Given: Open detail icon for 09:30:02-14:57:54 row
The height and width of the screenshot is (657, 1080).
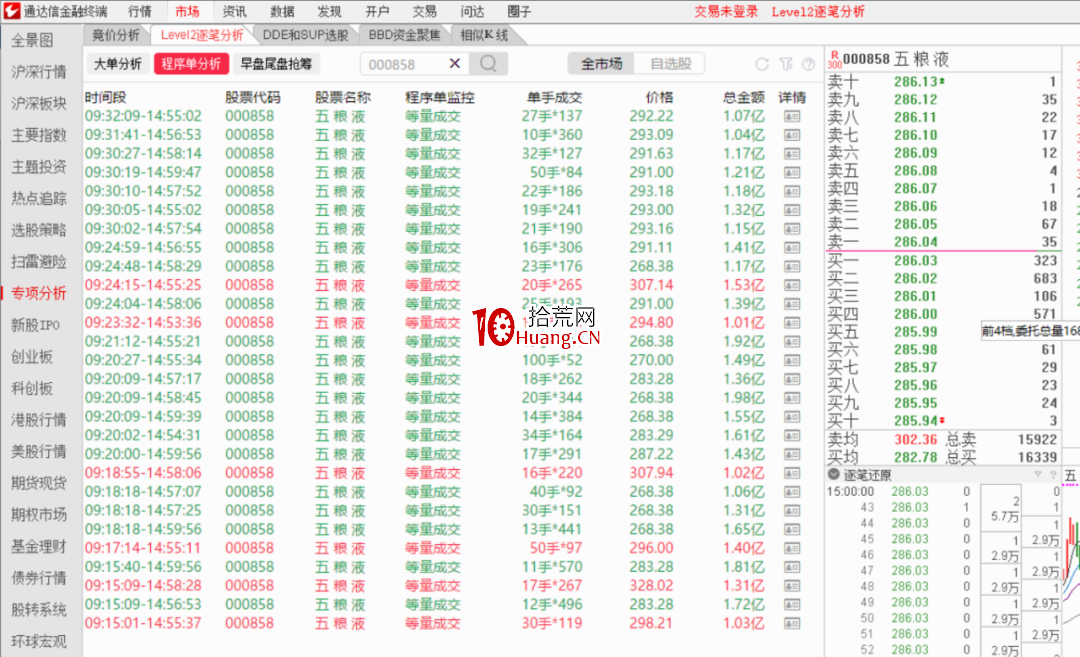Looking at the screenshot, I should [x=792, y=229].
